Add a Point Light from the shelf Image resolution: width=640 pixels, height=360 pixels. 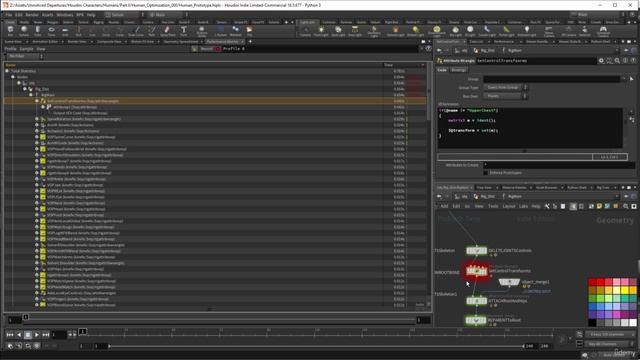pos(321,31)
